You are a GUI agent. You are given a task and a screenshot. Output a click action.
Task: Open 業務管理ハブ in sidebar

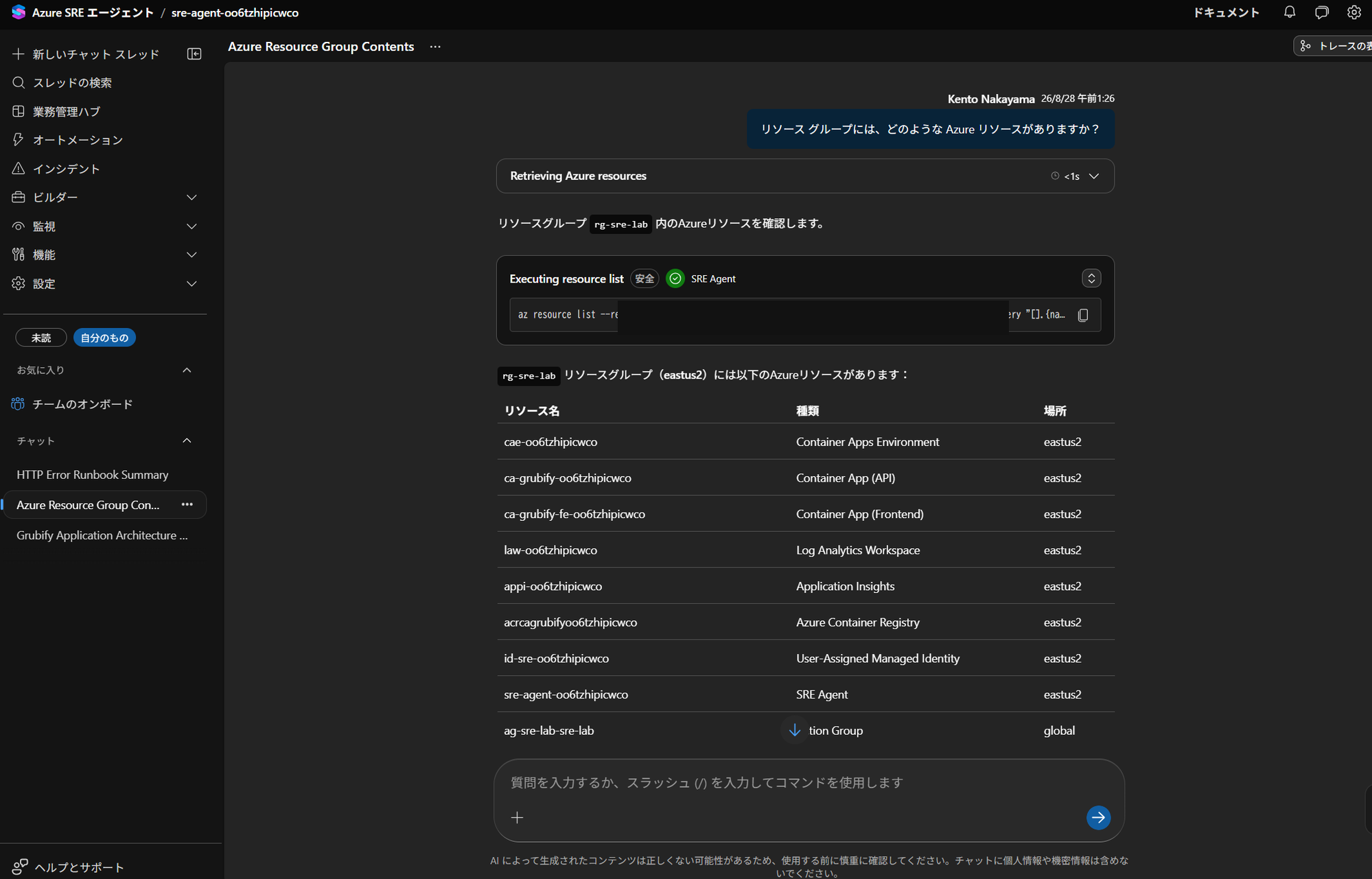pos(56,111)
